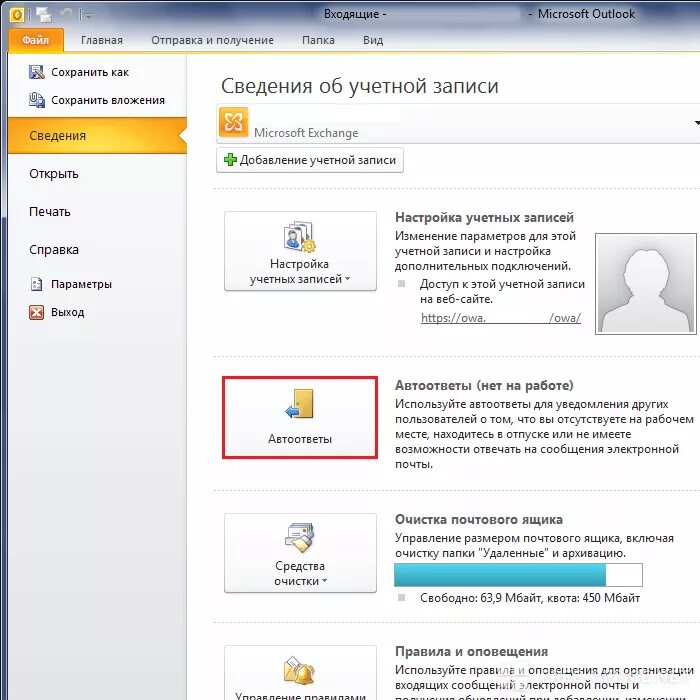The height and width of the screenshot is (700, 700).
Task: Open the Файл tab
Action: 36,40
